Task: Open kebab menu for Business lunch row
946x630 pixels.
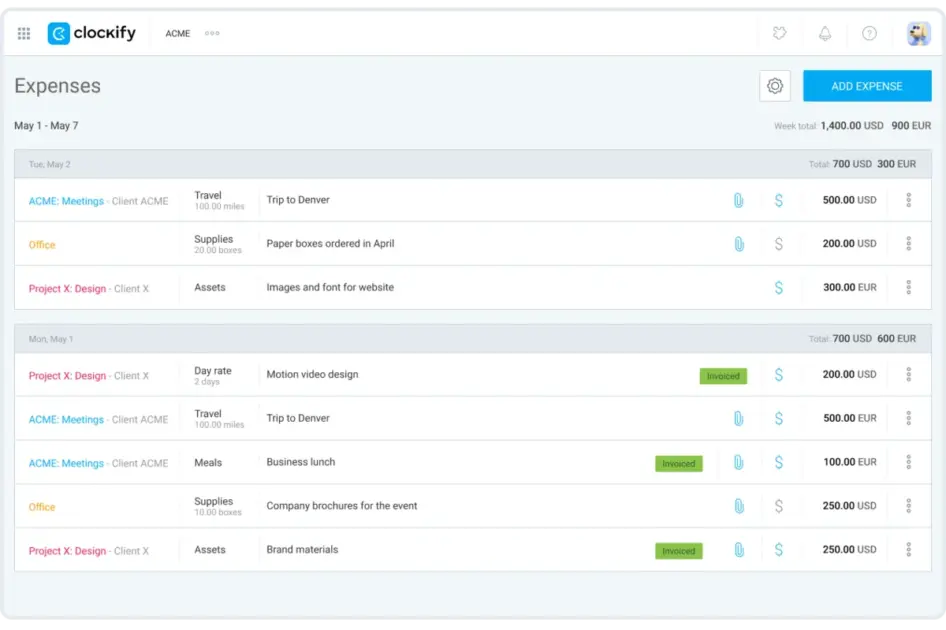Action: click(x=908, y=462)
